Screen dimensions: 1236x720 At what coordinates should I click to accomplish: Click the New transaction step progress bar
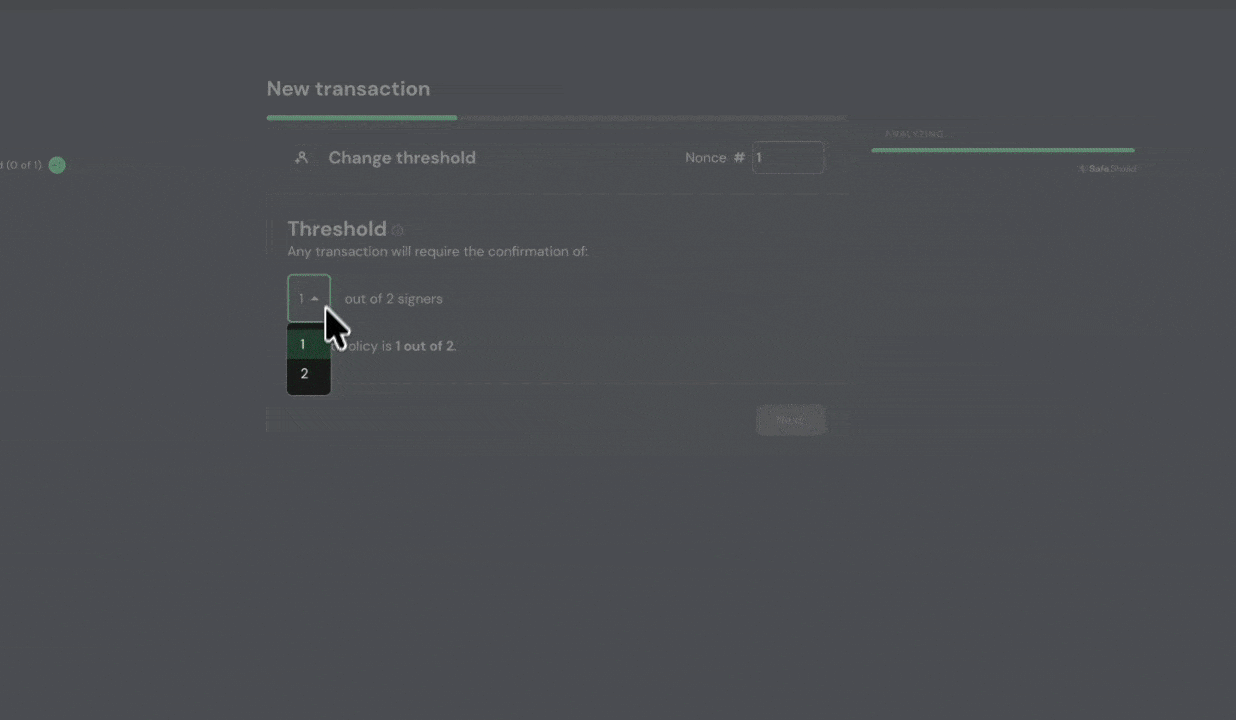click(556, 118)
